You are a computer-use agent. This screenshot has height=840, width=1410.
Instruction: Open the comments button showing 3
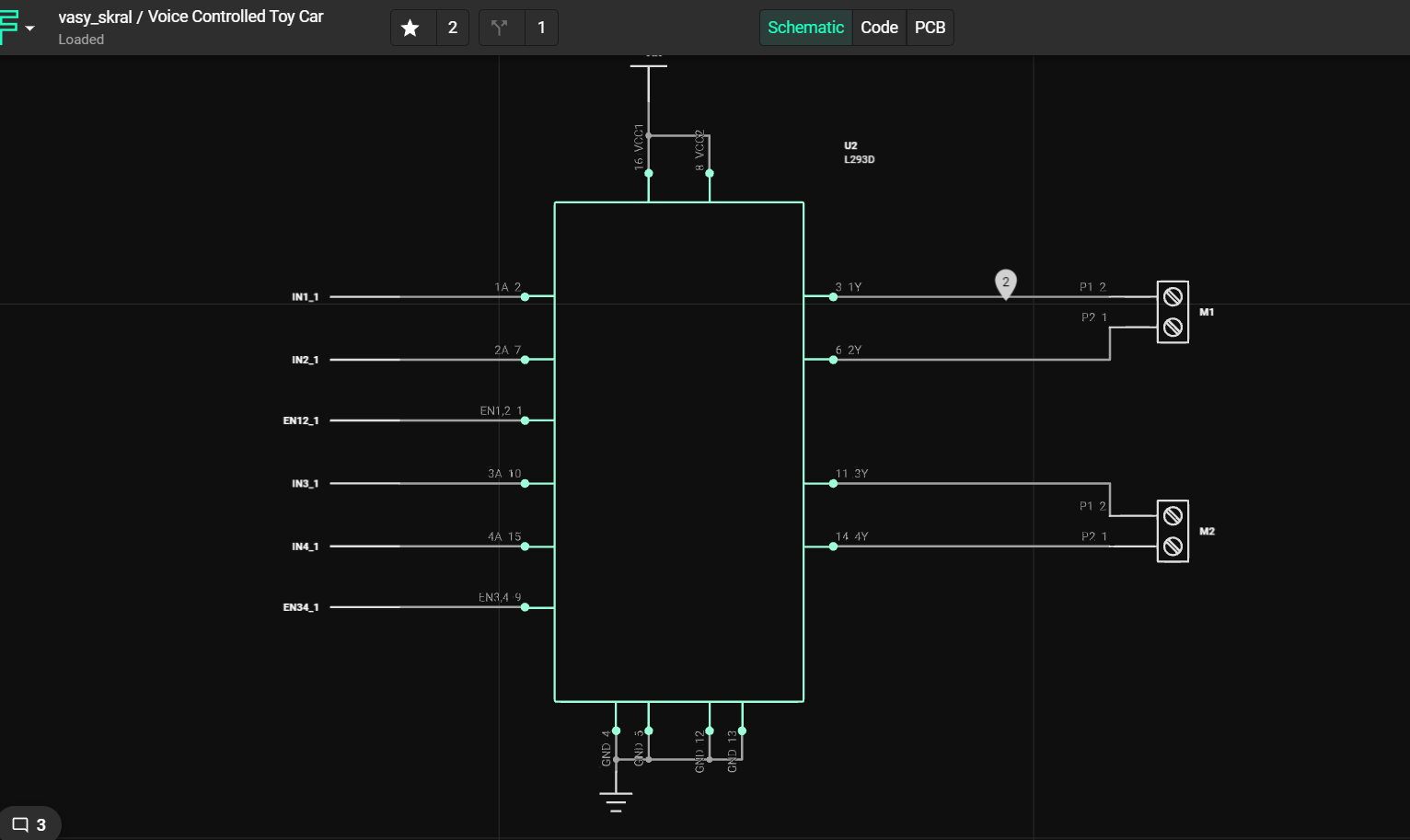point(29,824)
